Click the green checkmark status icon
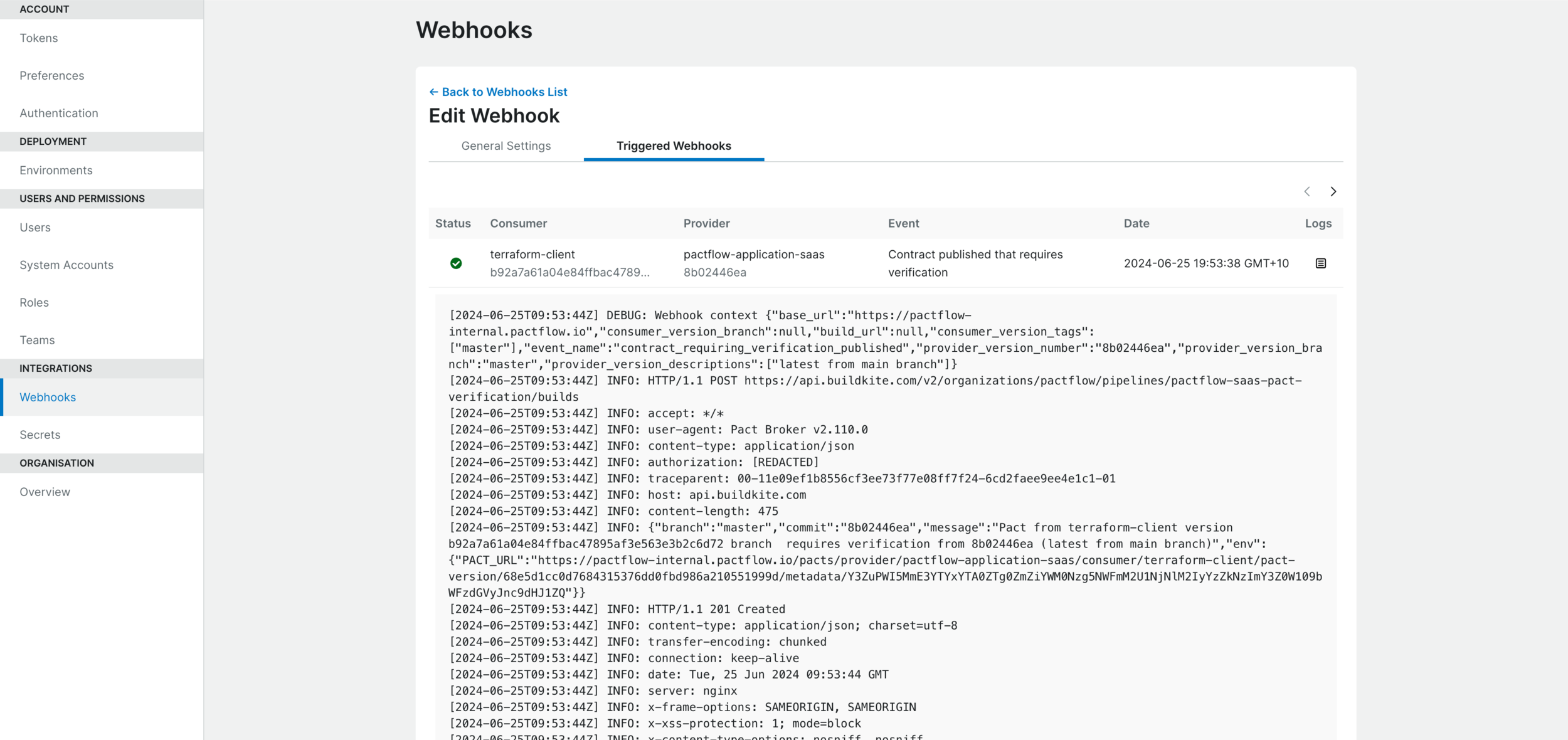Image resolution: width=1568 pixels, height=740 pixels. click(456, 263)
